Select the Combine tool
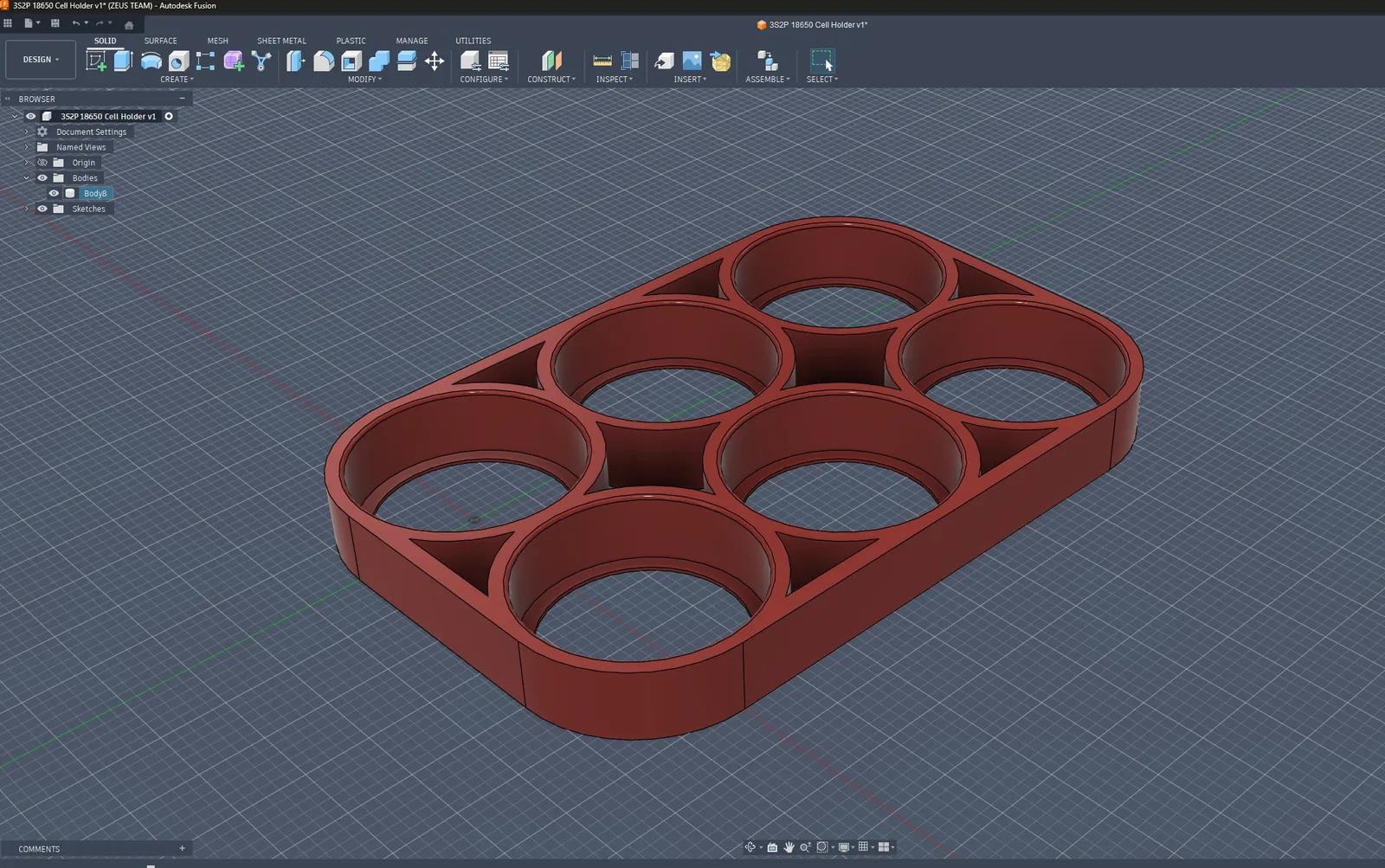 (379, 61)
